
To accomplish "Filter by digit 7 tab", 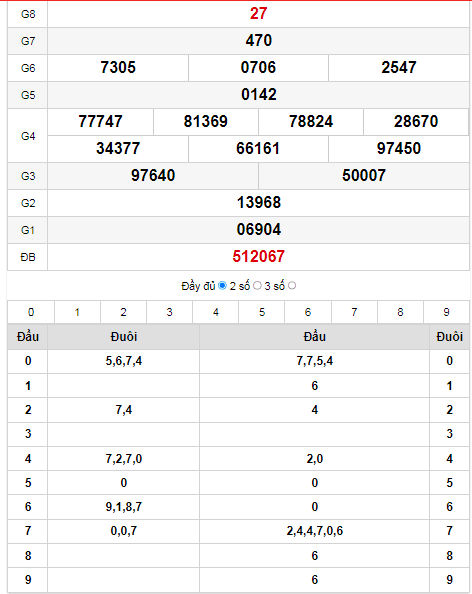I will point(354,312).
